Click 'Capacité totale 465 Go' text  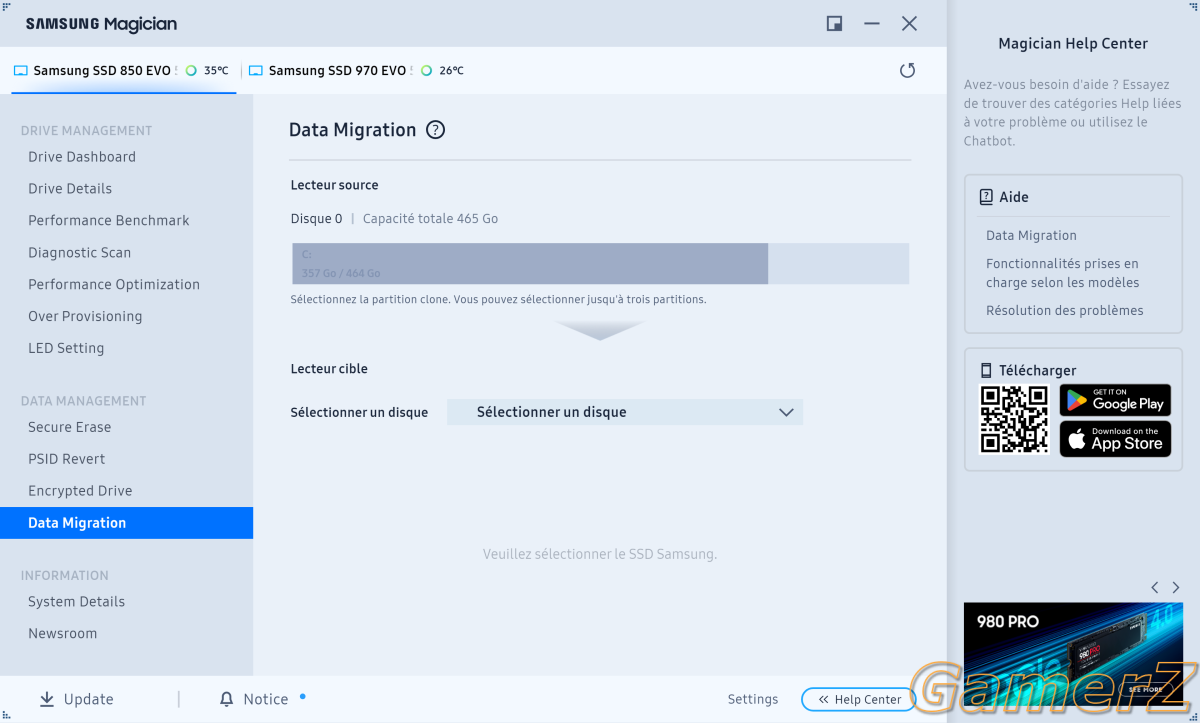430,219
